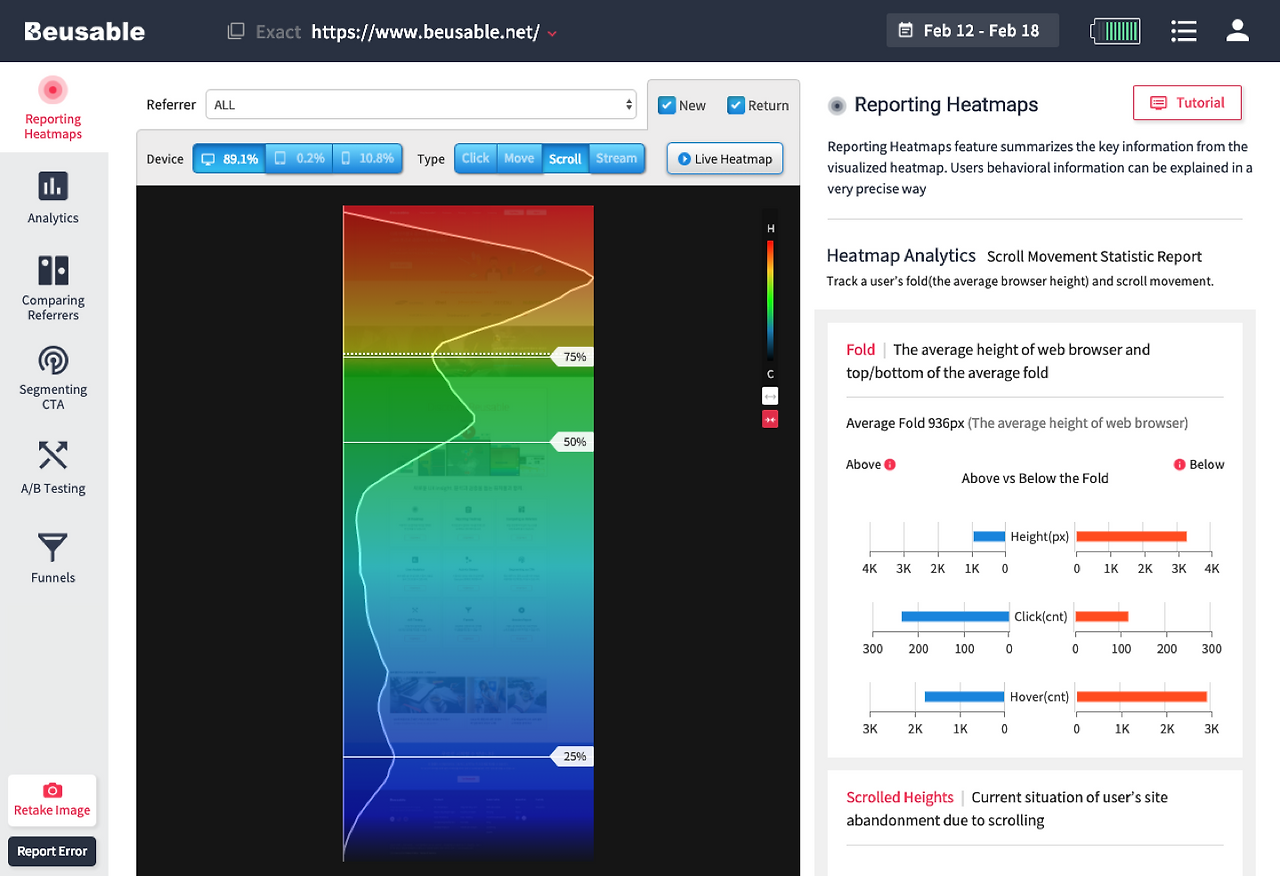Switch heatmap type to Scroll
The height and width of the screenshot is (876, 1280).
pyautogui.click(x=565, y=159)
